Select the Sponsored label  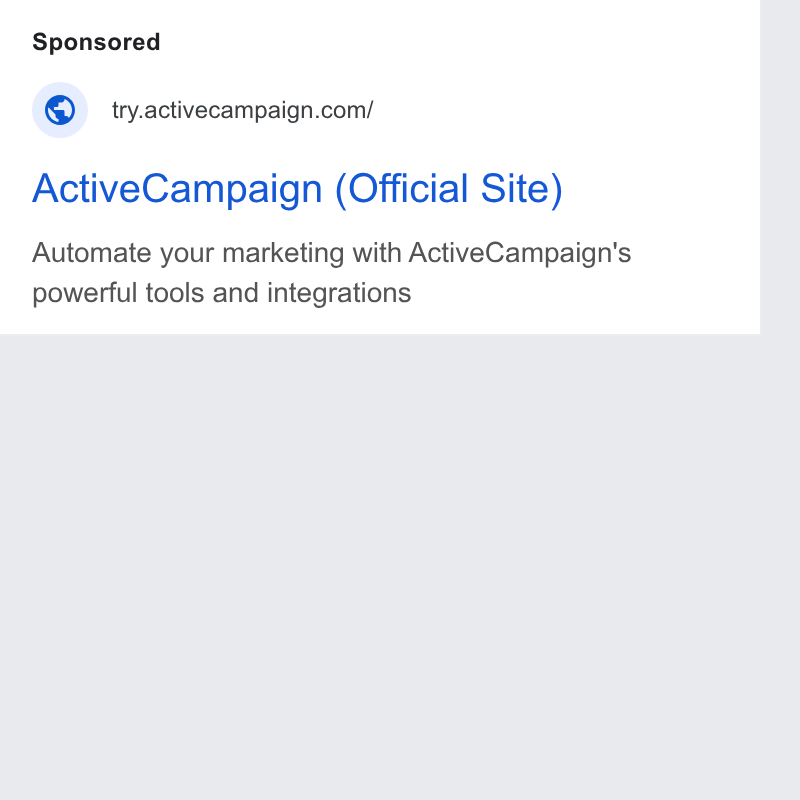(x=96, y=42)
